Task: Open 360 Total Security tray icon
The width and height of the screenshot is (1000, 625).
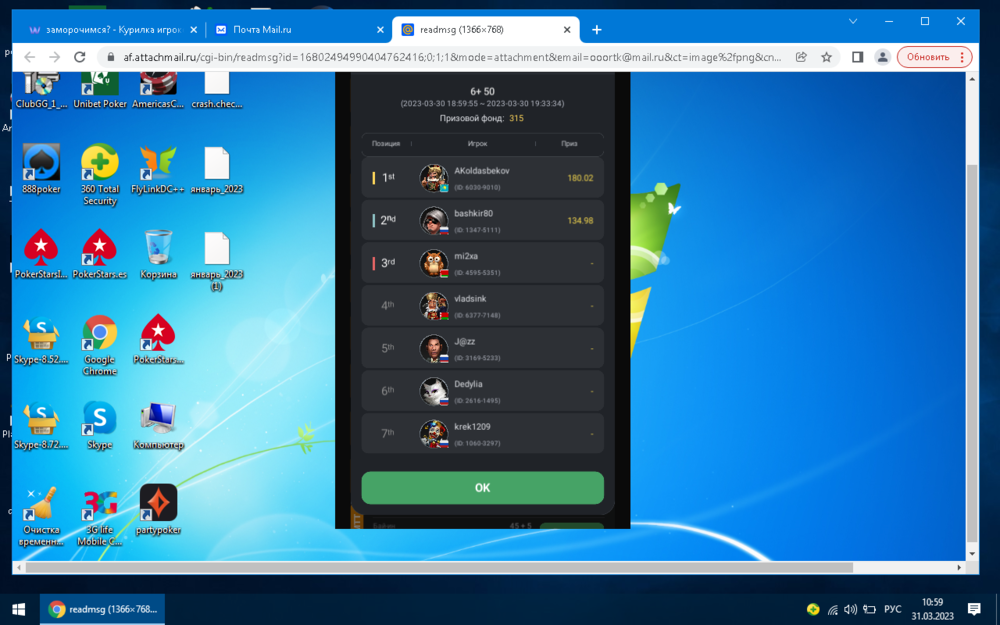Action: click(x=814, y=609)
